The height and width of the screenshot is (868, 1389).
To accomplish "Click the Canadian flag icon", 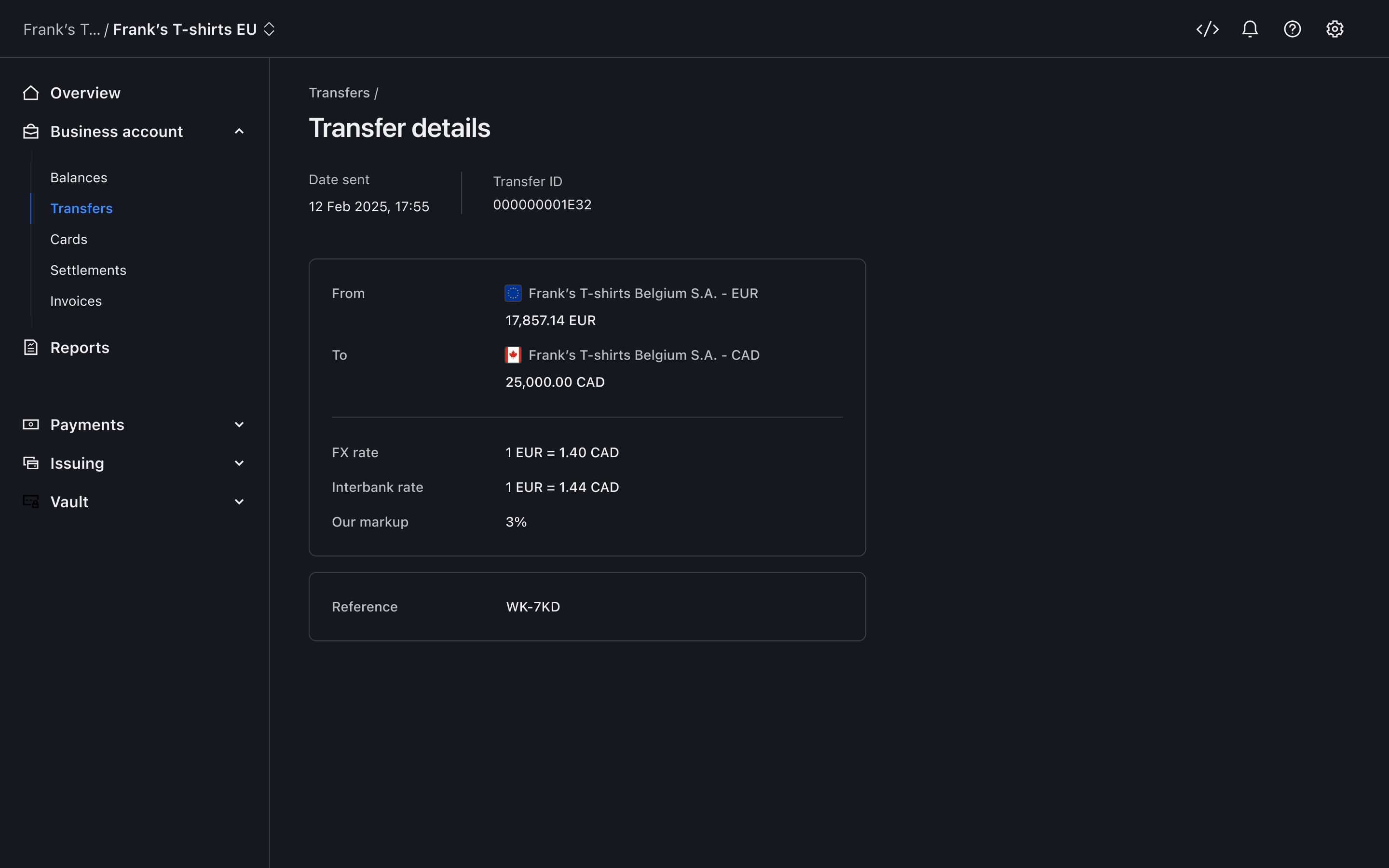I will click(513, 355).
